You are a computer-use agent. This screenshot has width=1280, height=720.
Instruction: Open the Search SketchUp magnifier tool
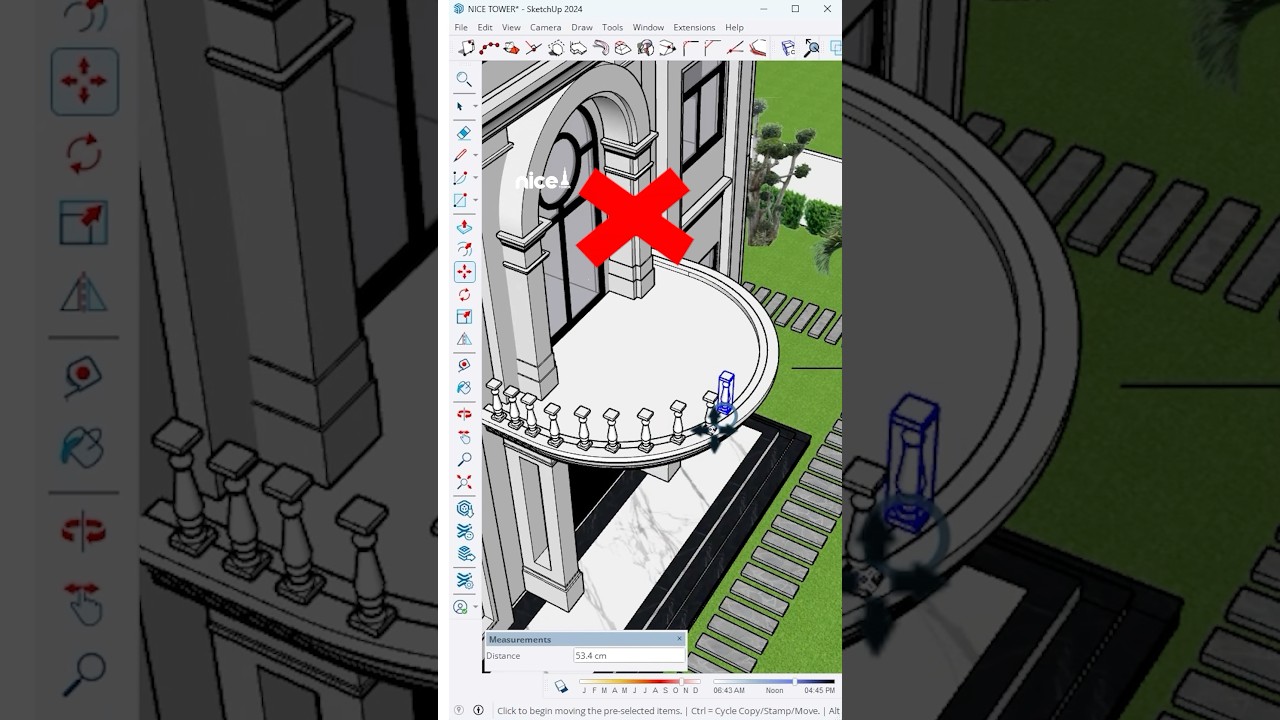click(464, 79)
